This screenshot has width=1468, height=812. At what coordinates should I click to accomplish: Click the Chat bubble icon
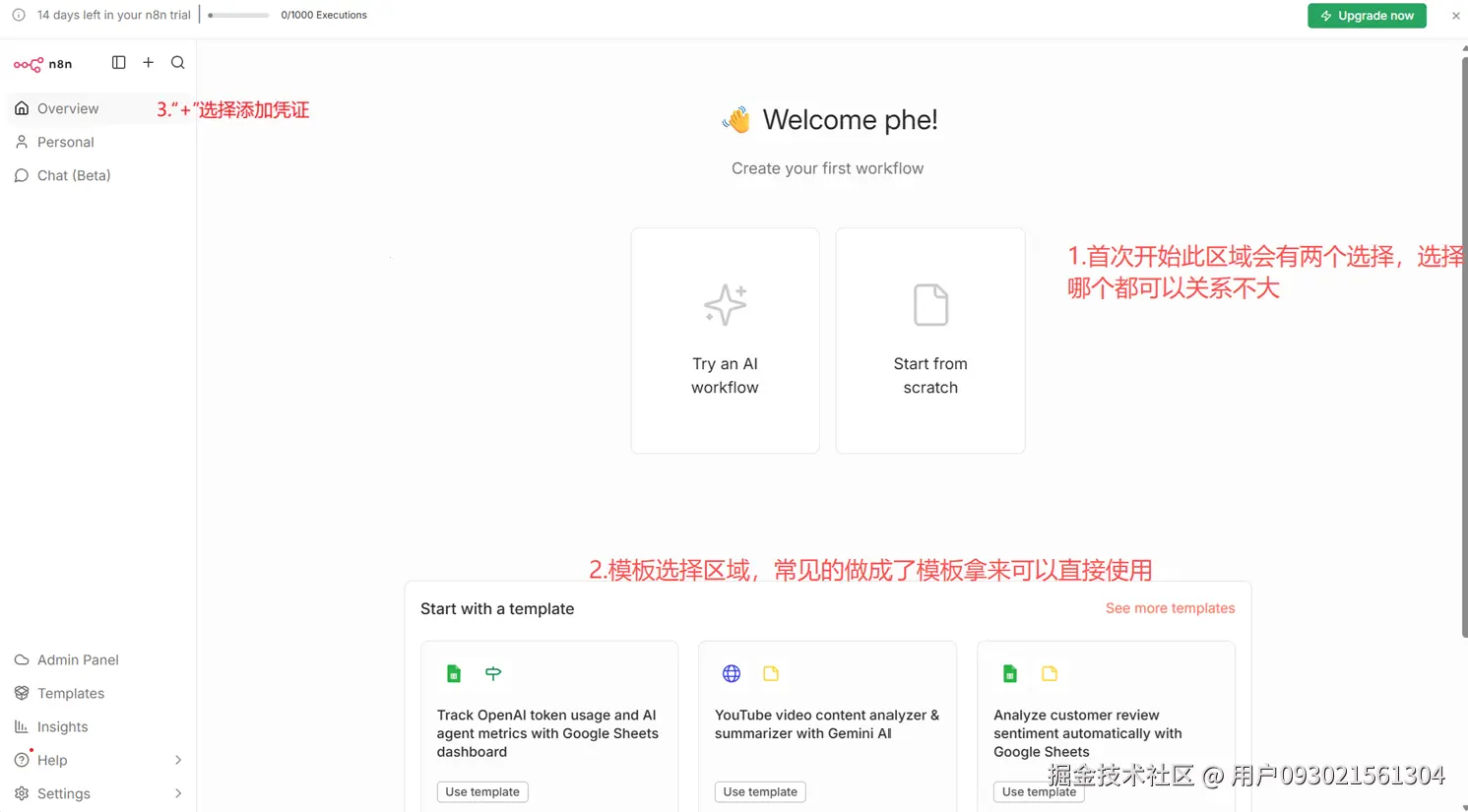22,175
